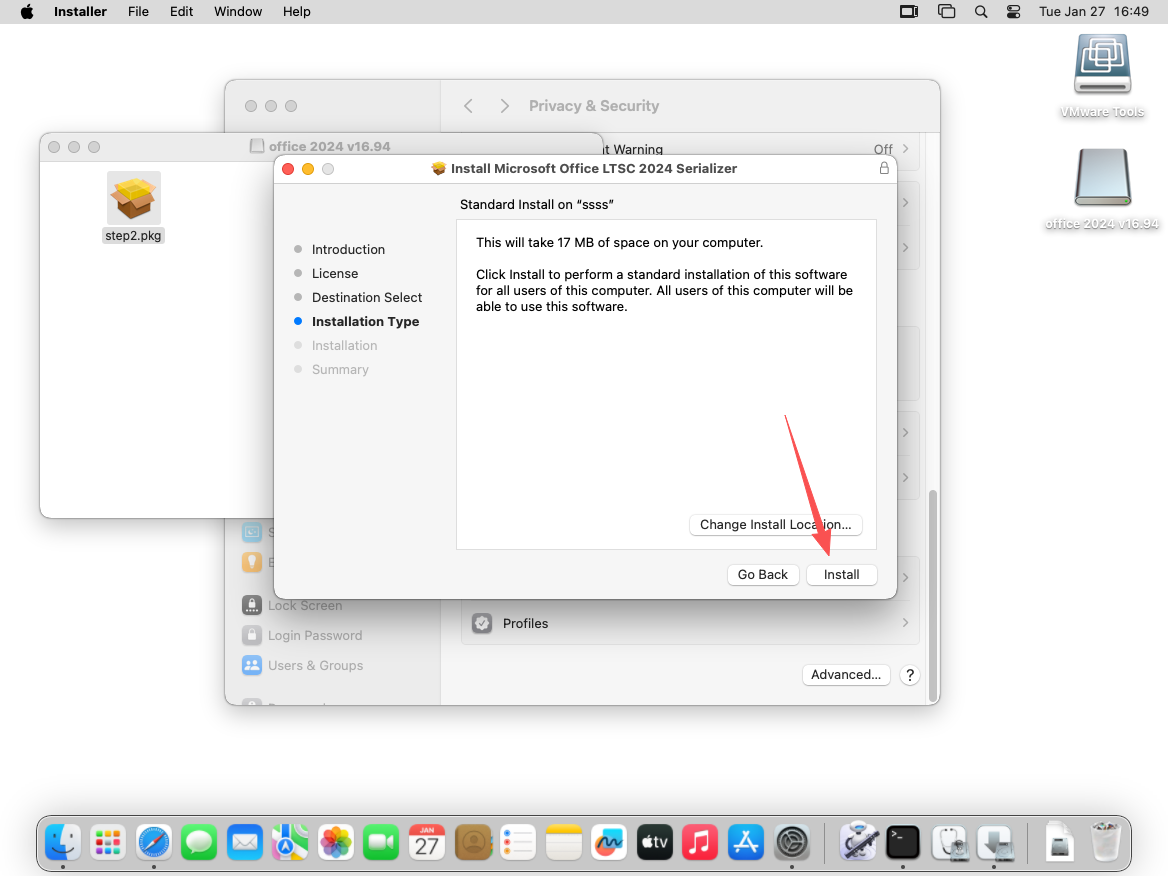
Task: Open the File menu
Action: (x=138, y=12)
